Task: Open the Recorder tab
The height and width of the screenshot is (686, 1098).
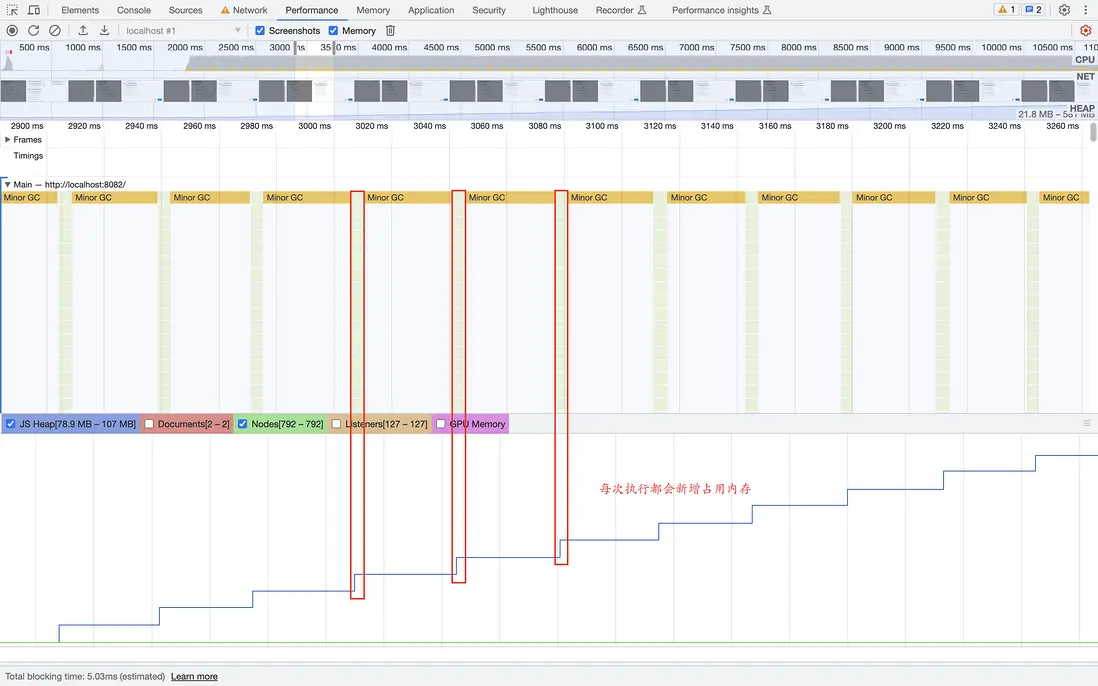Action: pos(621,10)
